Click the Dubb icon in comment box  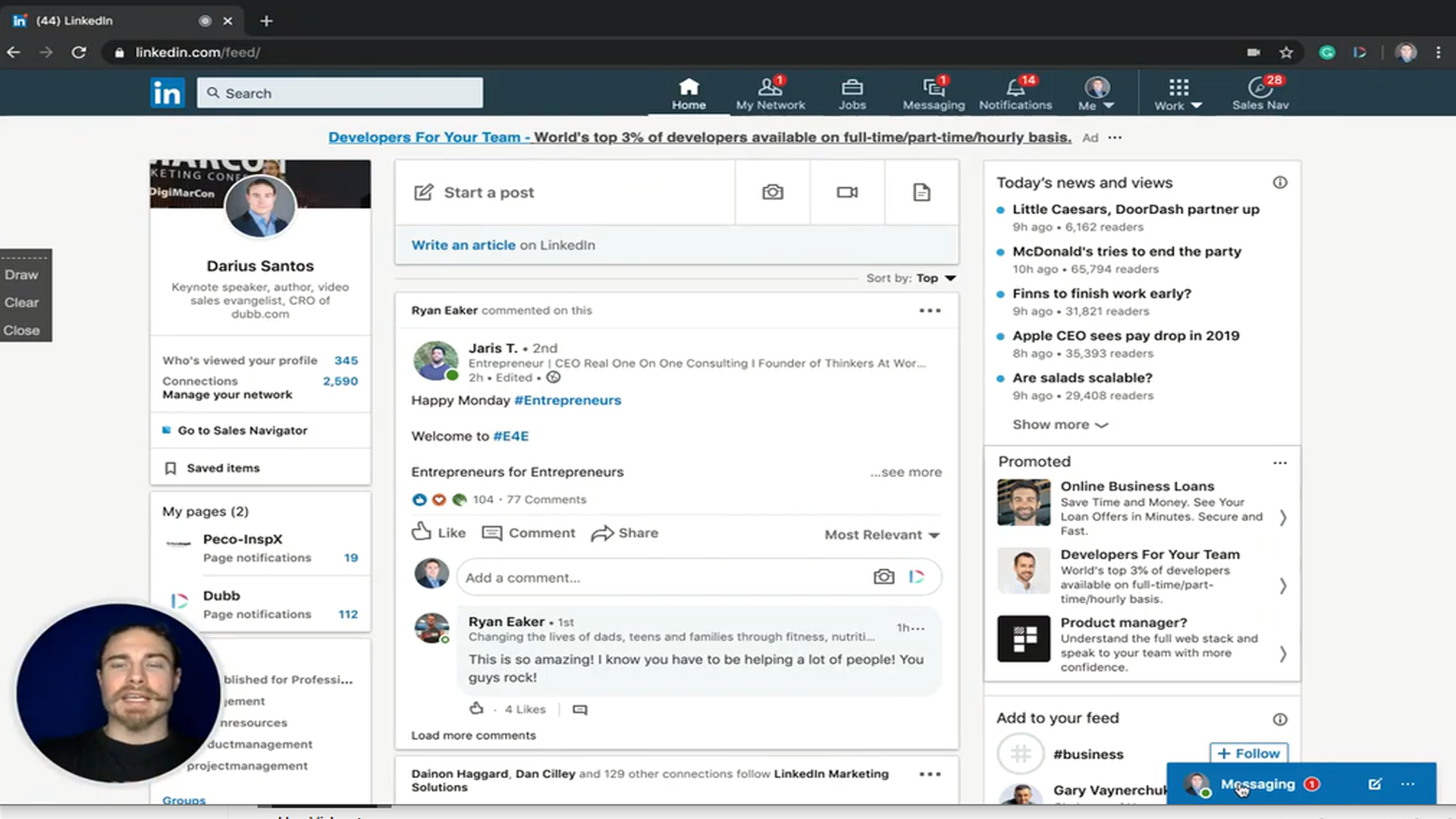[917, 577]
